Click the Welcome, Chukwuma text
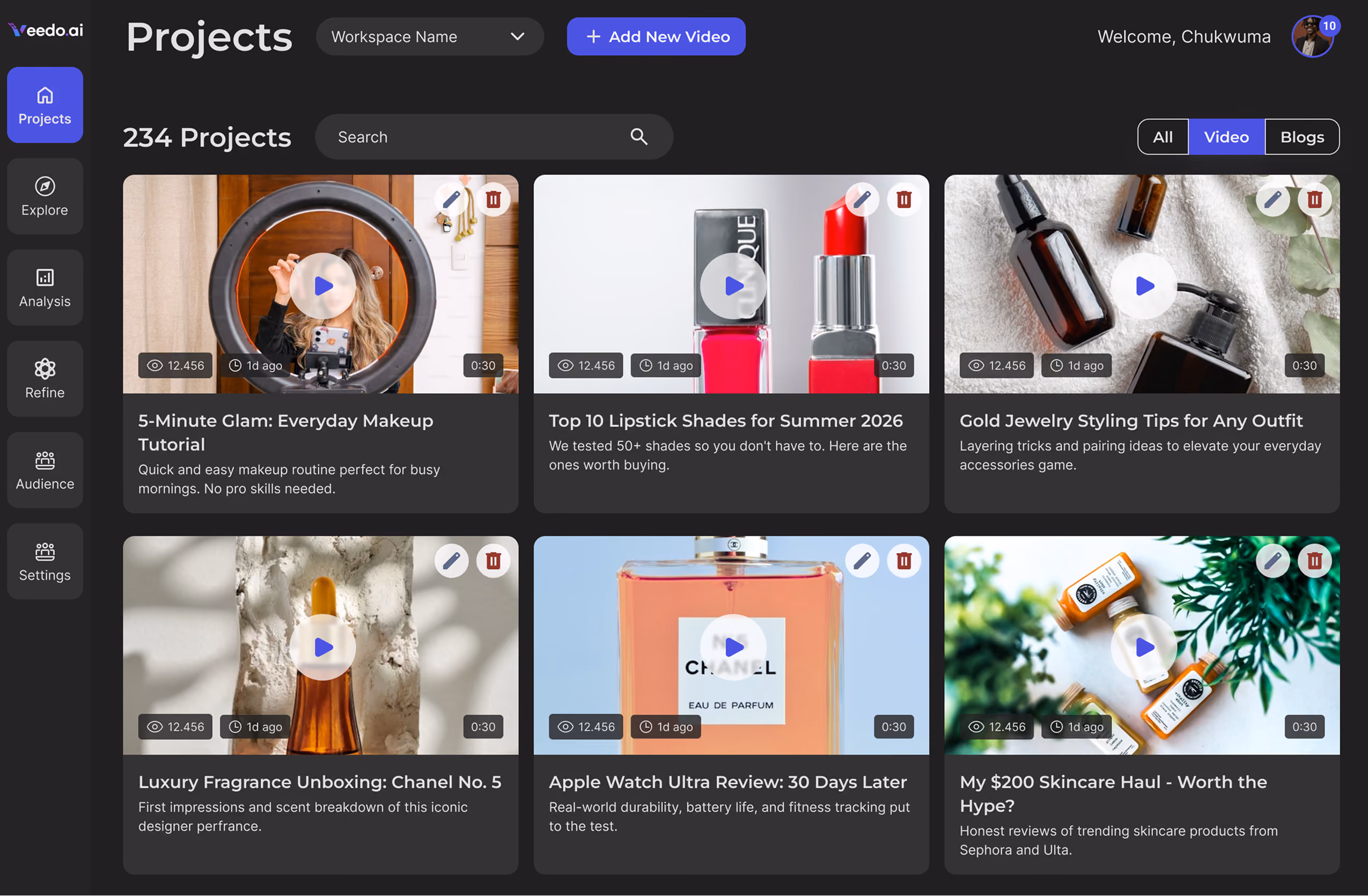 [1184, 37]
